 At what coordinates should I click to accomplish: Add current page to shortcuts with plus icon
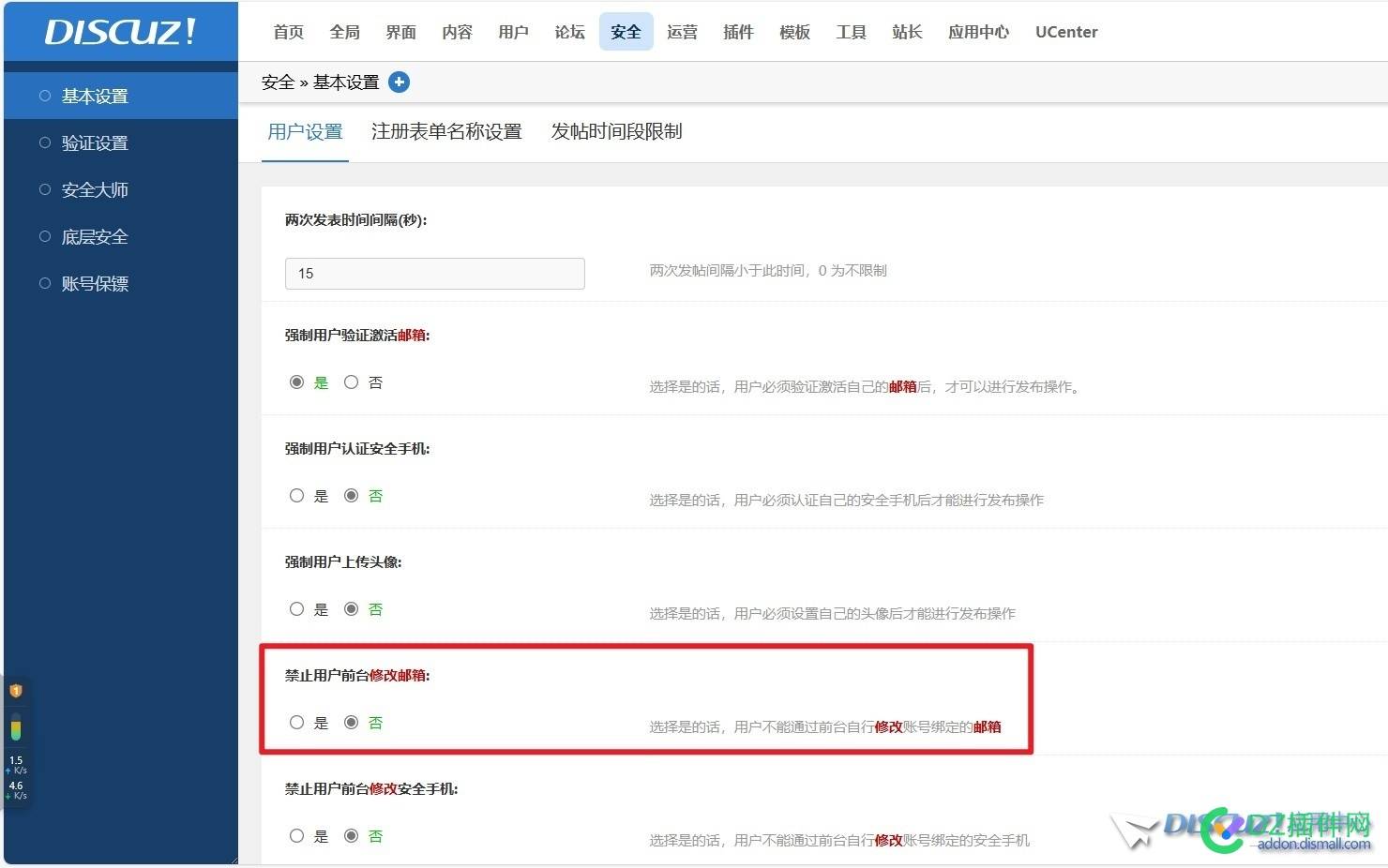coord(399,82)
